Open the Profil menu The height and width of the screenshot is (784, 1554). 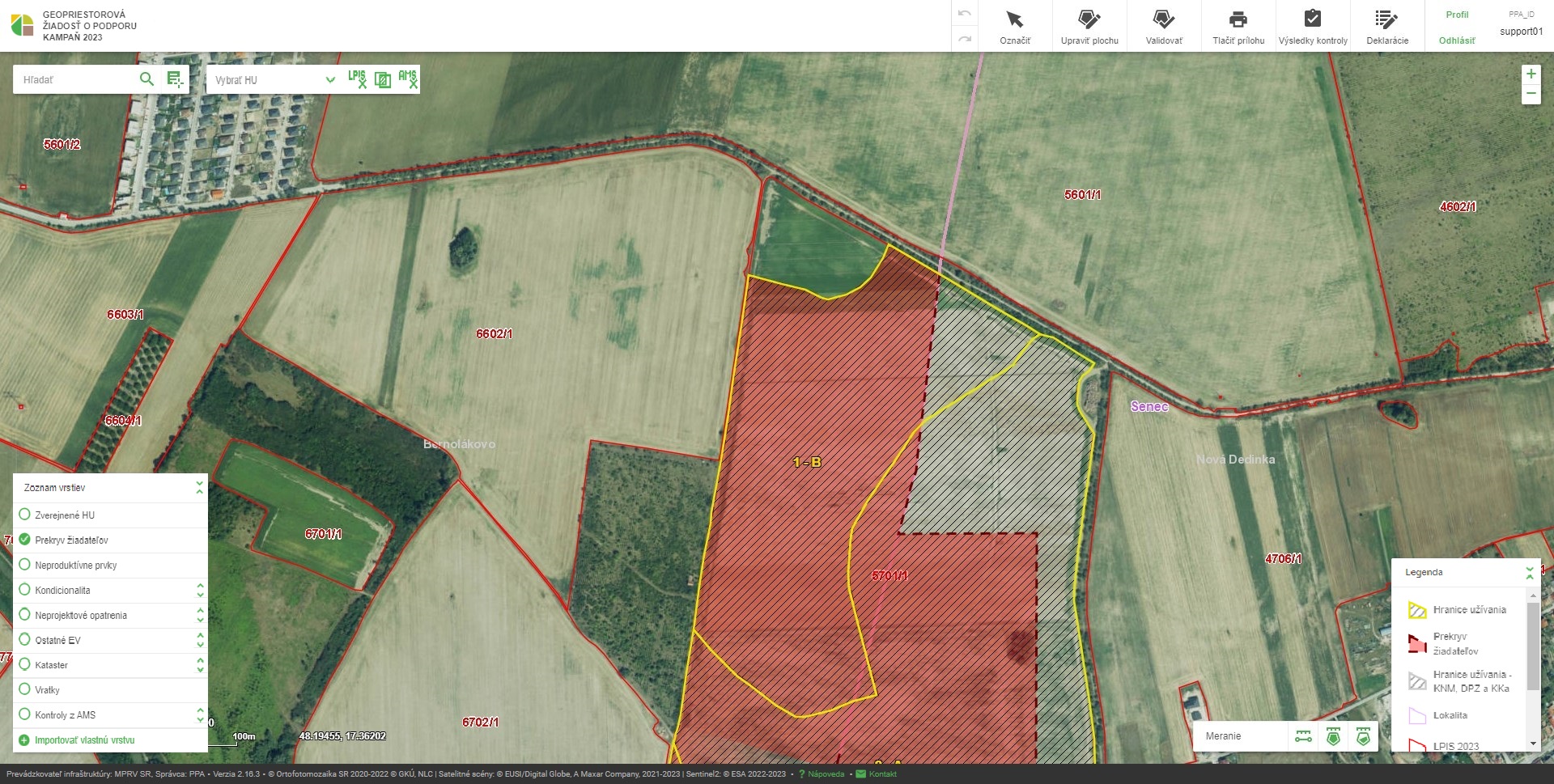pos(1457,15)
